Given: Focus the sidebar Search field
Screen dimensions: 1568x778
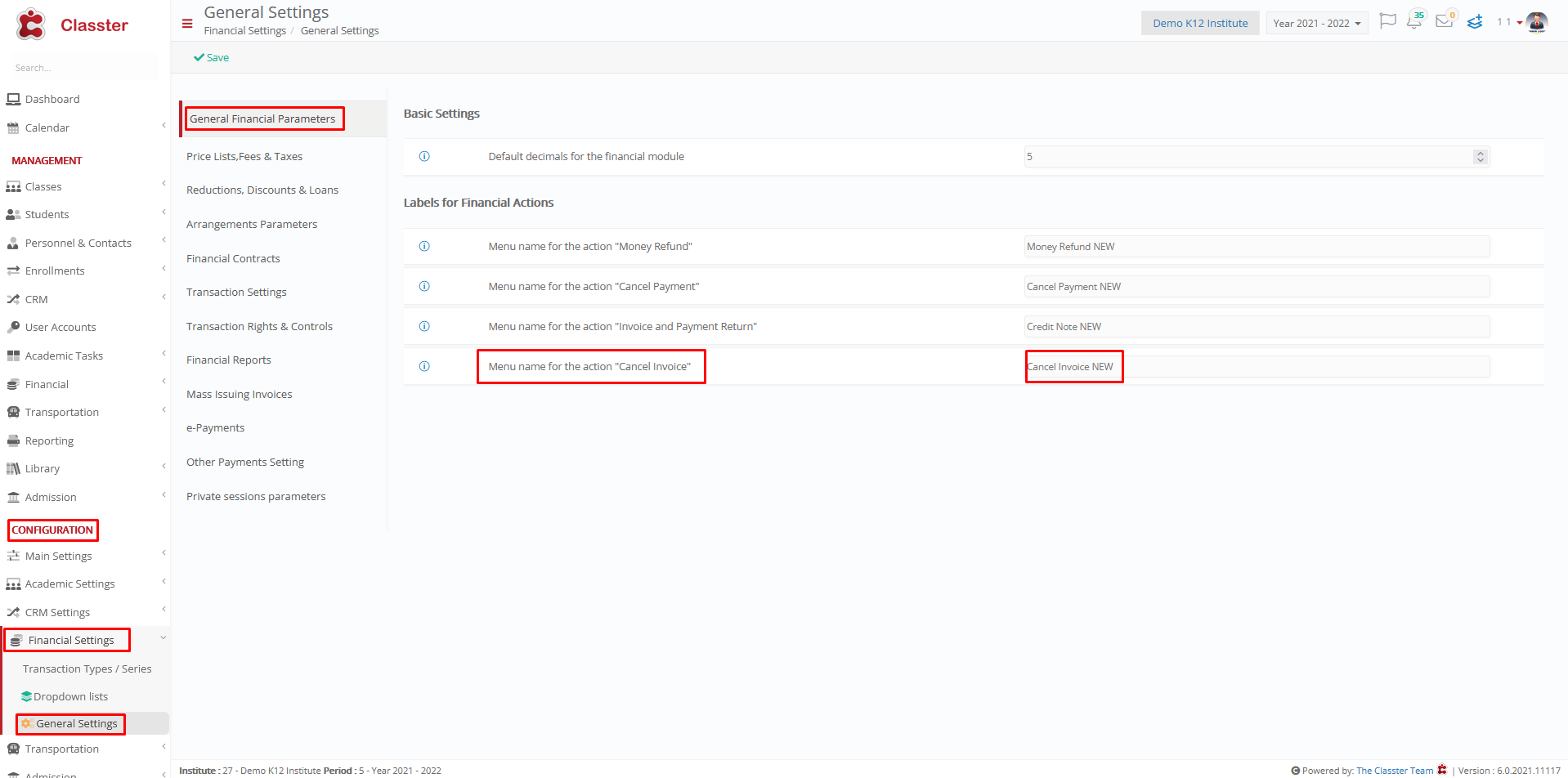Looking at the screenshot, I should coord(82,68).
